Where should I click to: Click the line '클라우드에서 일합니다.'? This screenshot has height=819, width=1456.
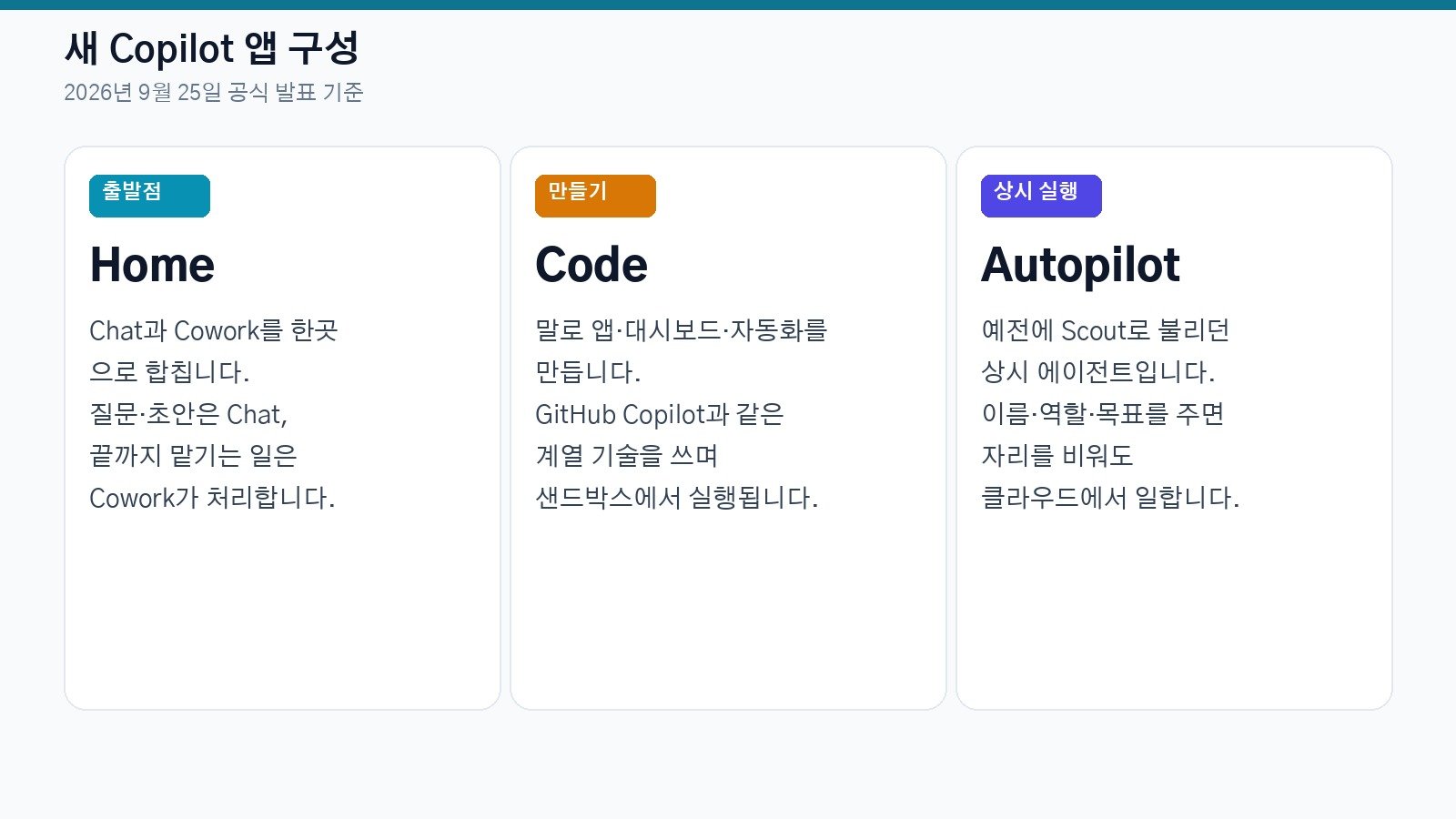pyautogui.click(x=1110, y=498)
